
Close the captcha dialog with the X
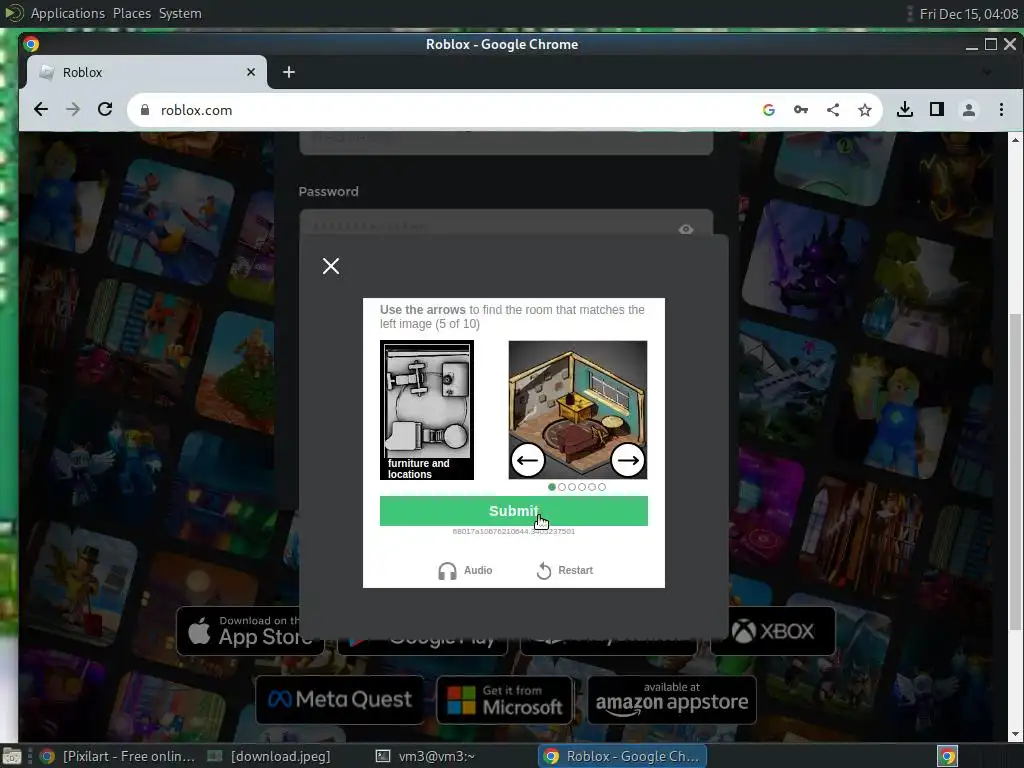click(331, 266)
